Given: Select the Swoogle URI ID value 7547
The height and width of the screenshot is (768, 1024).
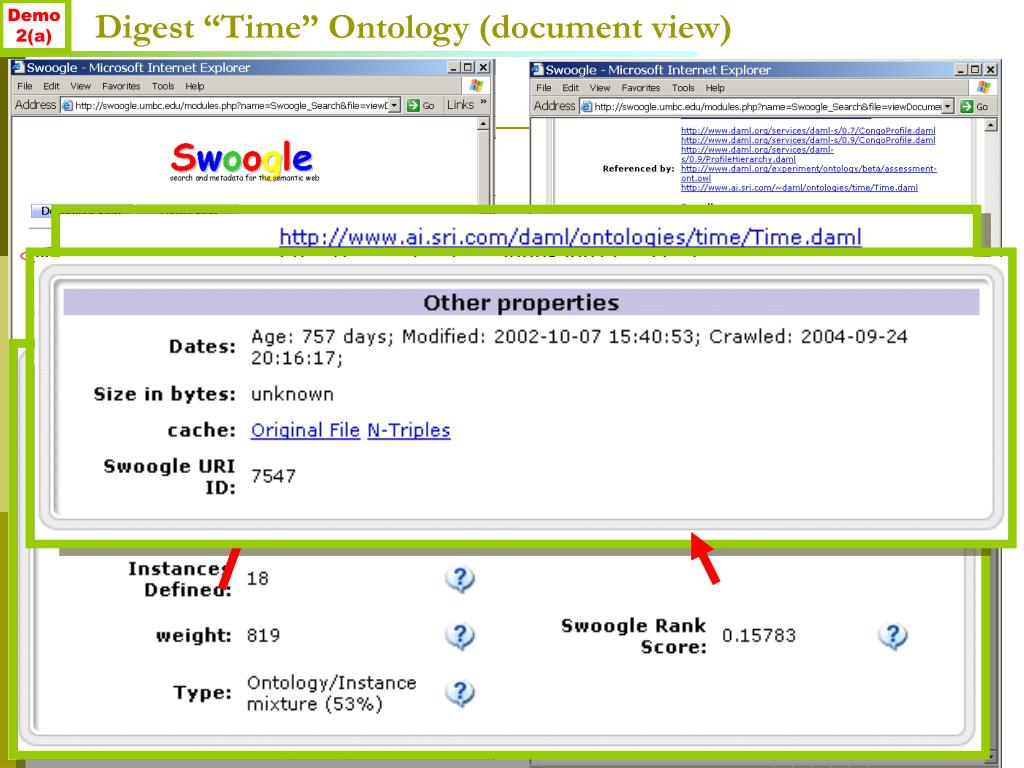Looking at the screenshot, I should [x=273, y=476].
